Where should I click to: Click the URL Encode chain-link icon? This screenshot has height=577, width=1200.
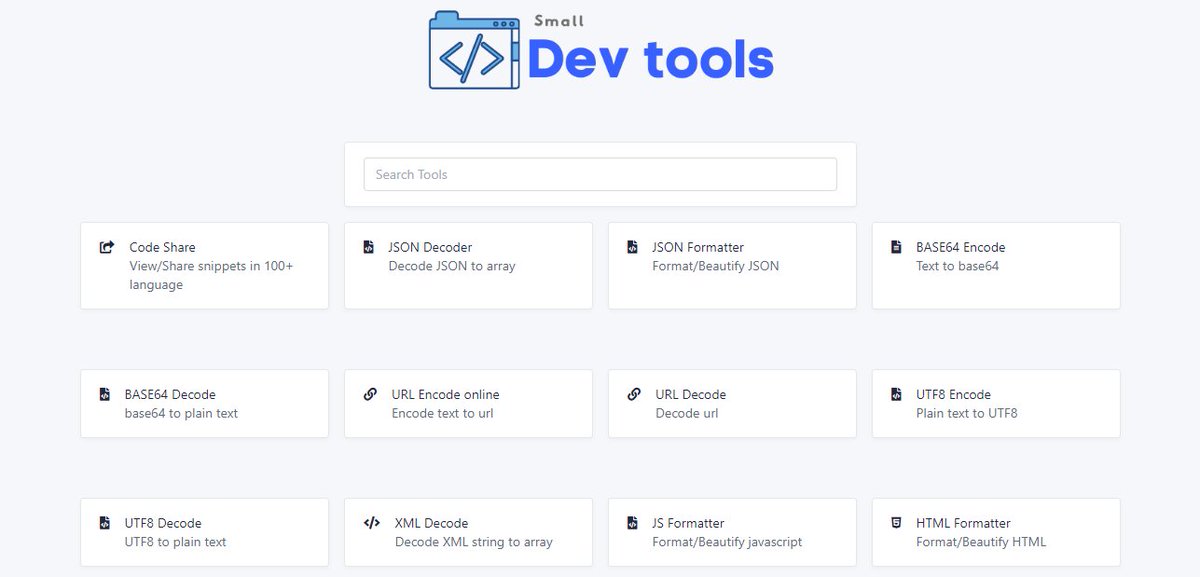click(x=369, y=394)
